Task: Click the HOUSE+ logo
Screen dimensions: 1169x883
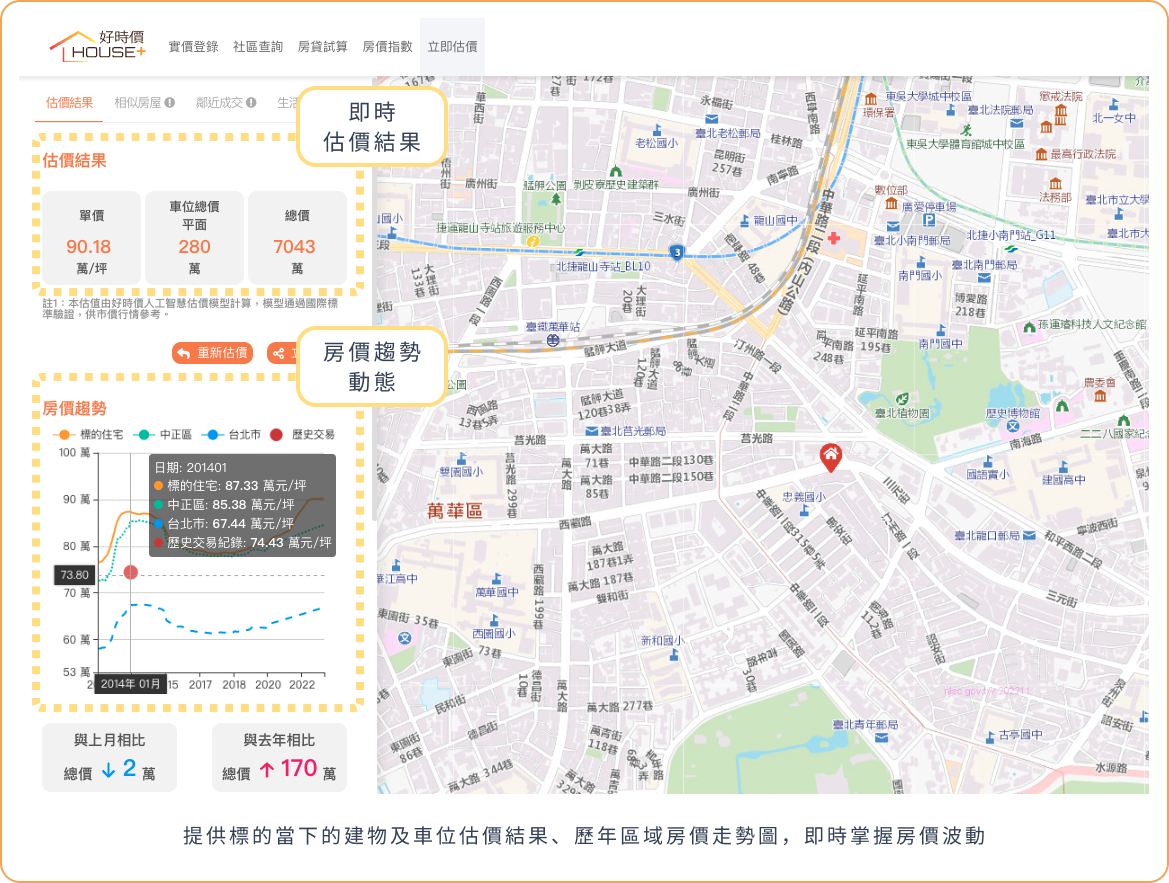Action: [98, 46]
